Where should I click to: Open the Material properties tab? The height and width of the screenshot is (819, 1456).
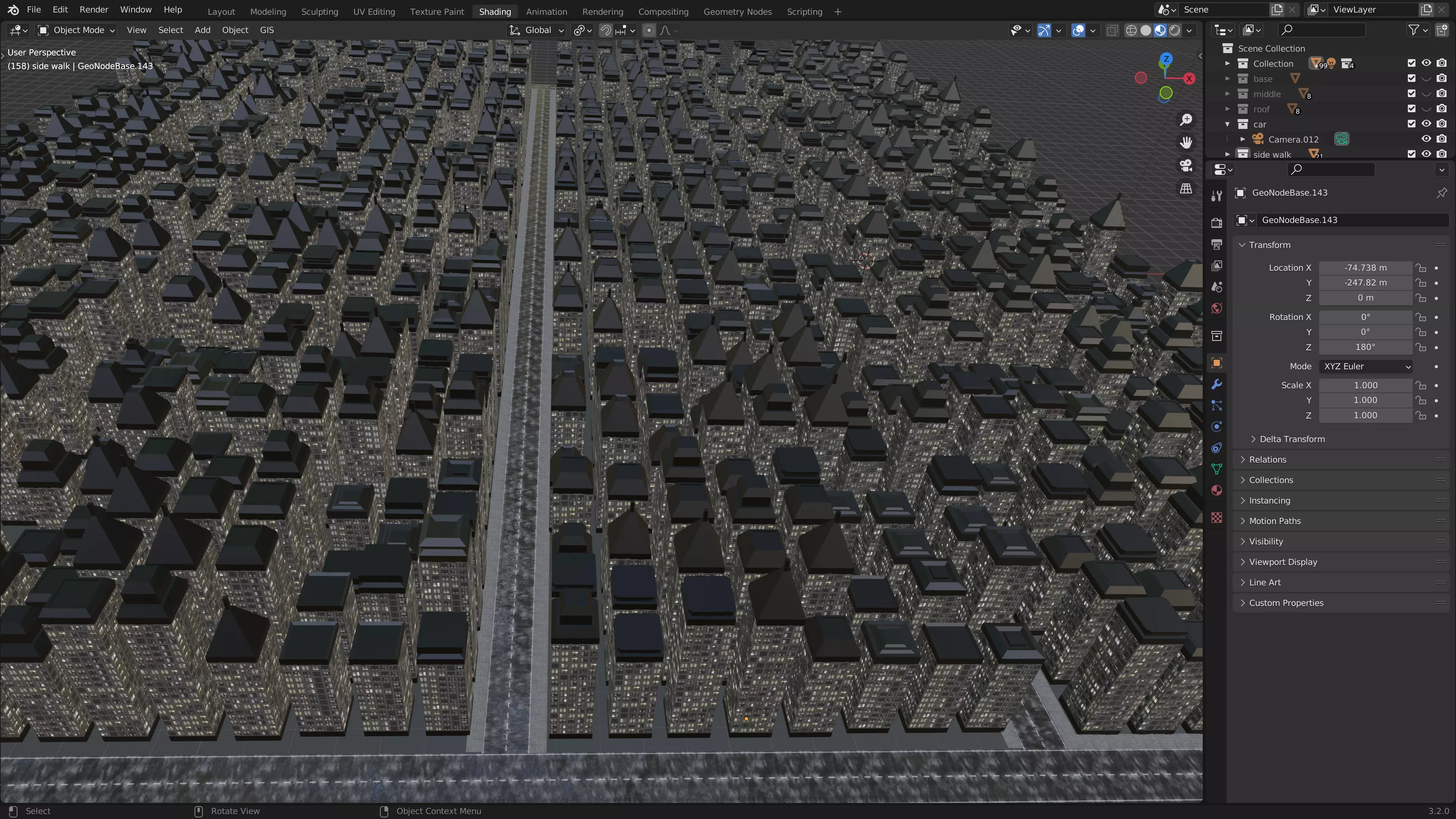1216,491
